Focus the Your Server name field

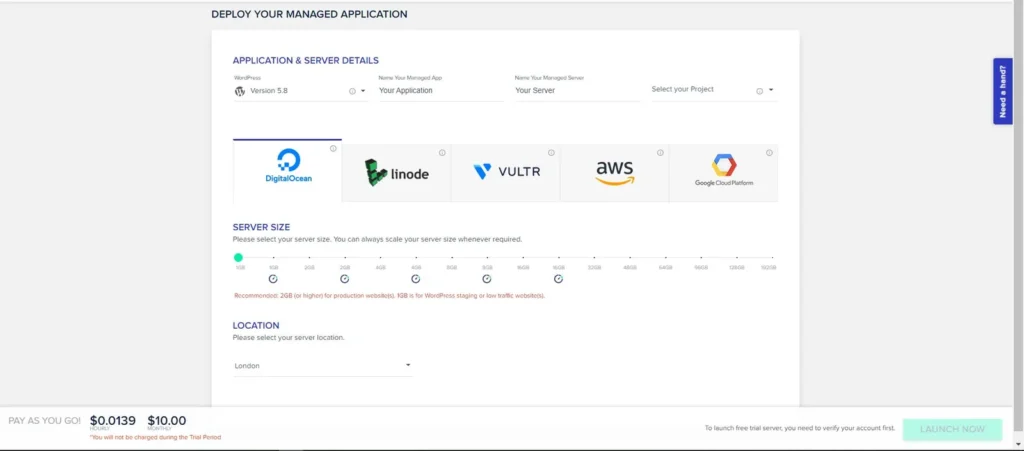point(577,91)
